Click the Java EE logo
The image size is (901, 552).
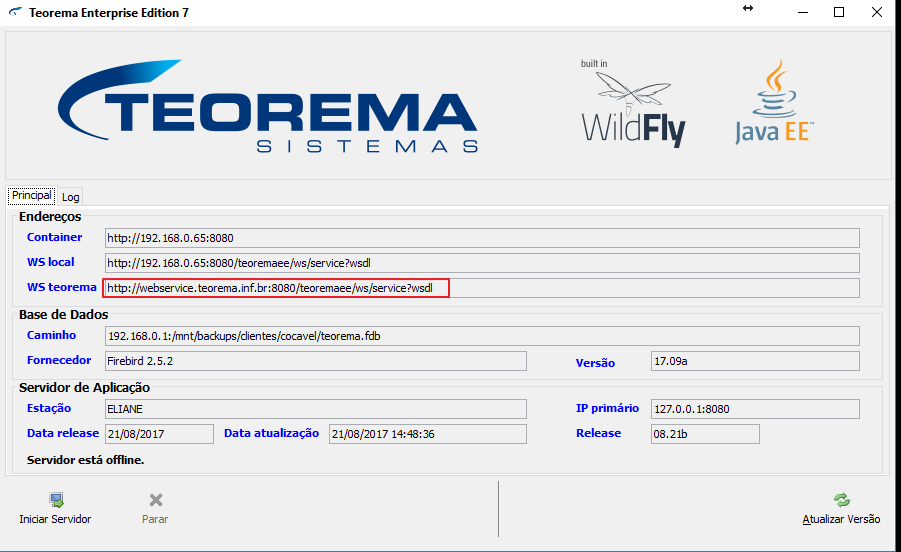774,102
